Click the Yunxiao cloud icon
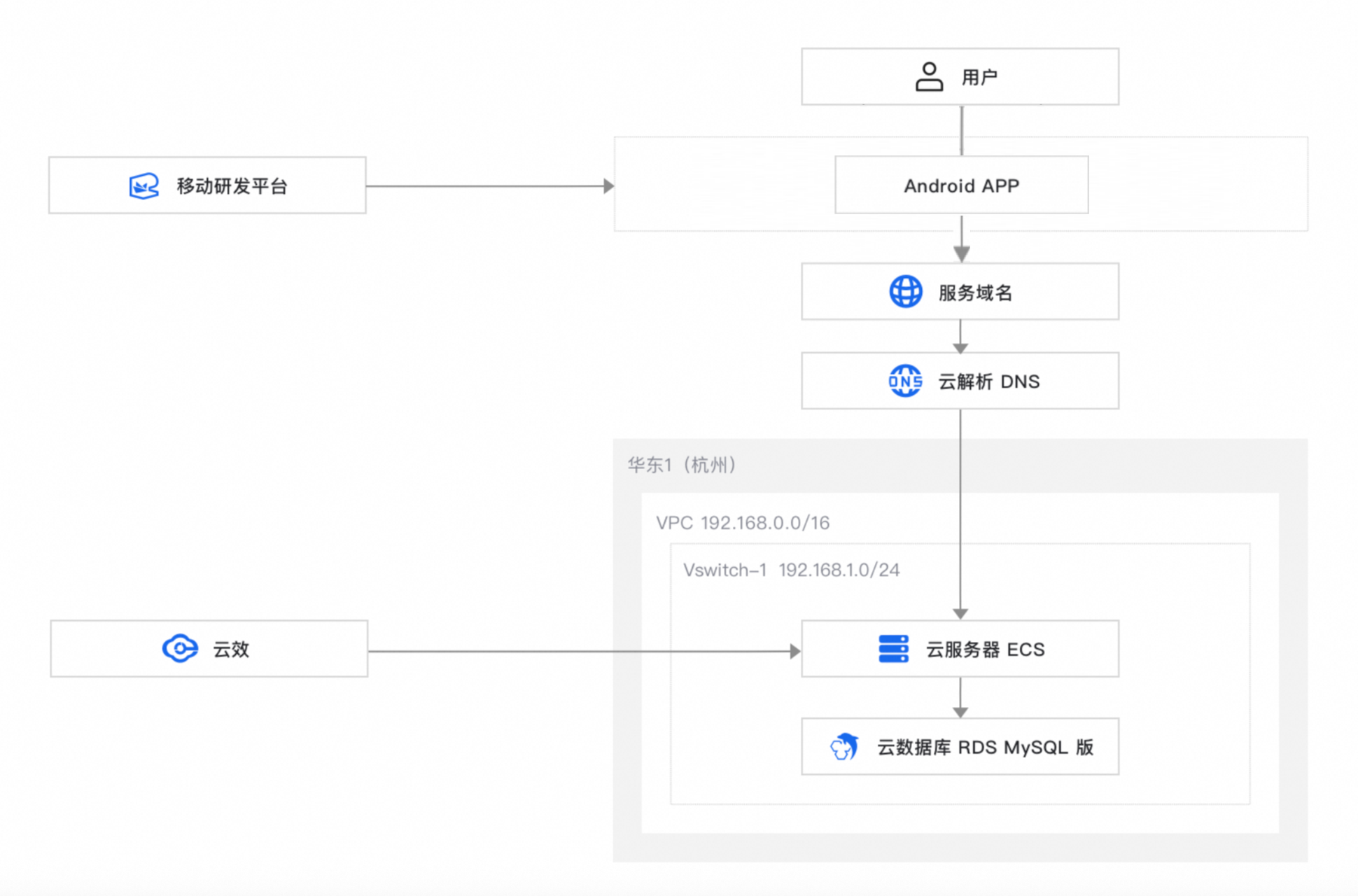 (x=180, y=649)
